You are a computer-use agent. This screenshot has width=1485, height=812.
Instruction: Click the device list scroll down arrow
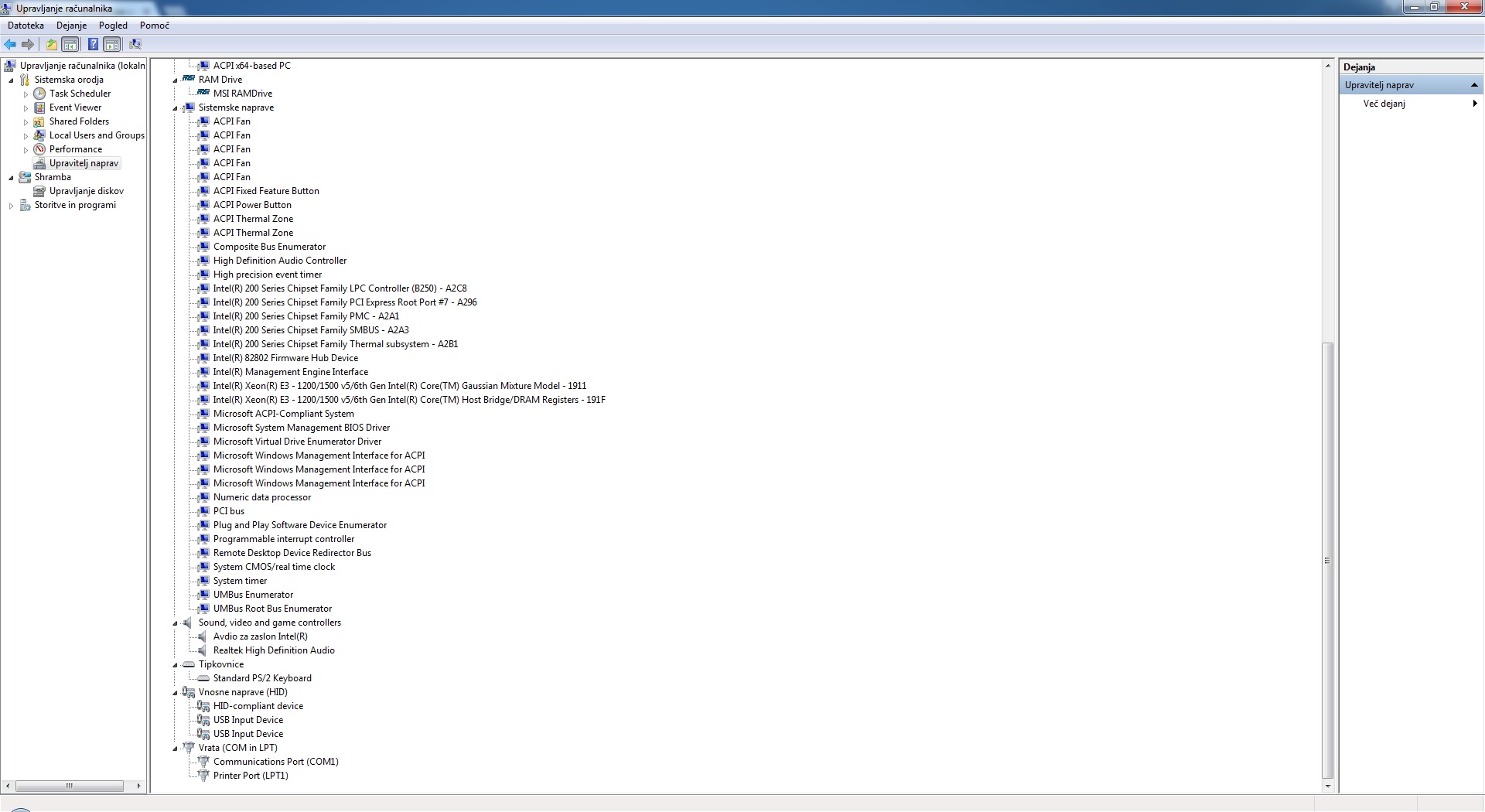point(1327,786)
